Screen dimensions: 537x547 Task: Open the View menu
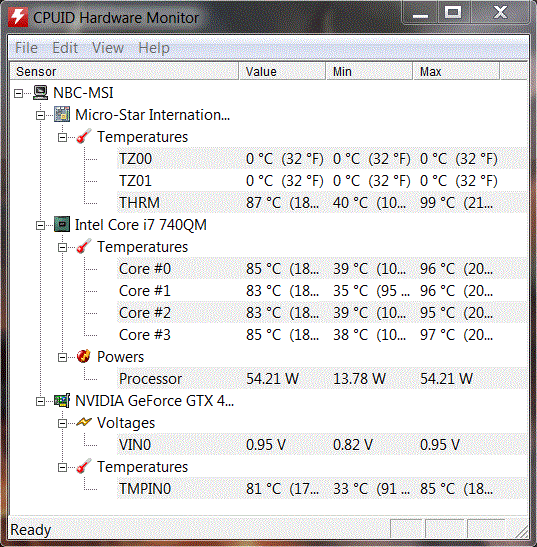point(108,48)
